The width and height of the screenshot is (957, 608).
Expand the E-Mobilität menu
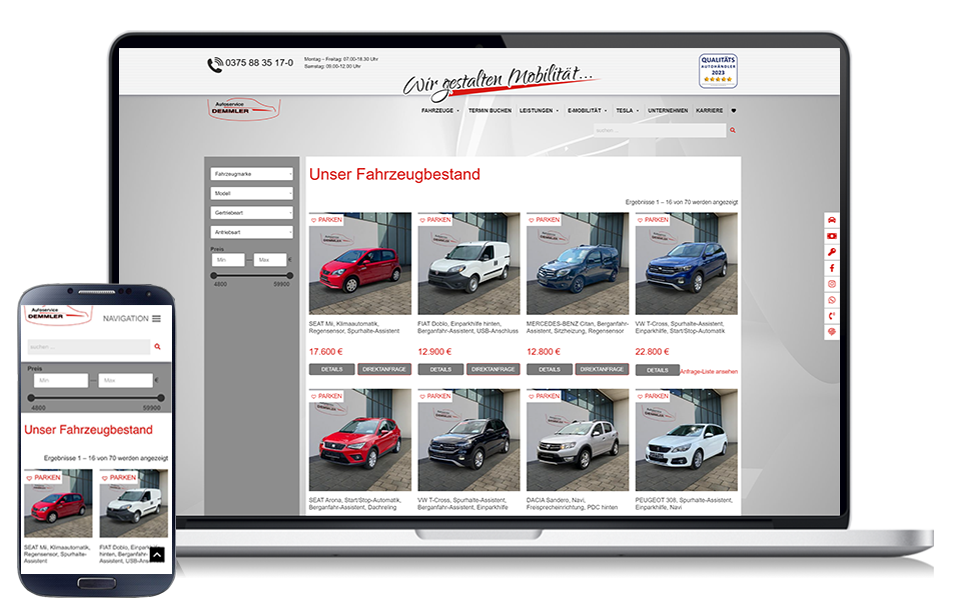click(587, 110)
